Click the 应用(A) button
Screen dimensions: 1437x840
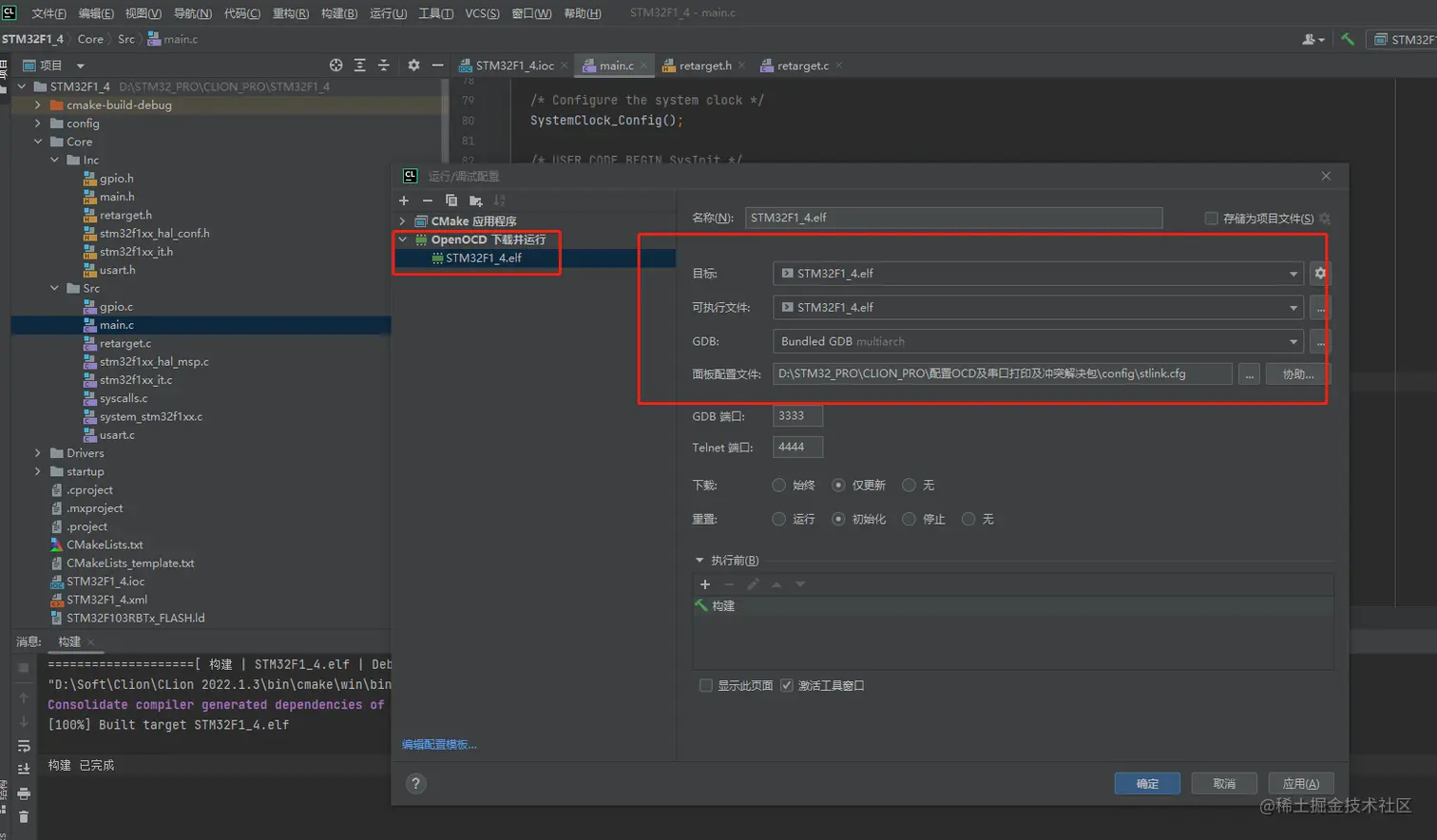(1301, 784)
